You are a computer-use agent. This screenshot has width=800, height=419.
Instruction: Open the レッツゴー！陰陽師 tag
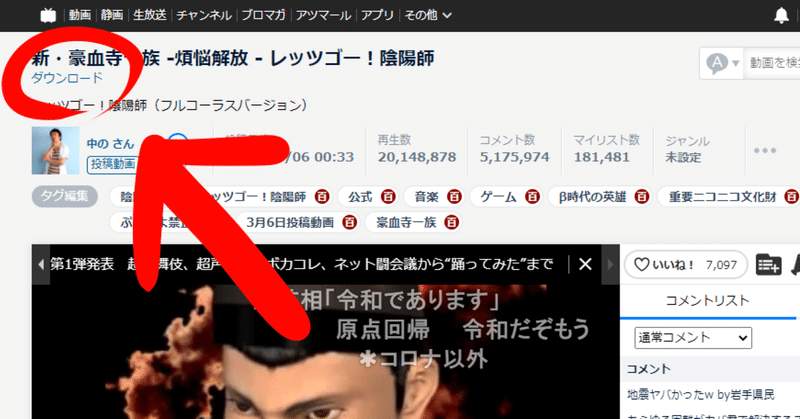pyautogui.click(x=260, y=197)
